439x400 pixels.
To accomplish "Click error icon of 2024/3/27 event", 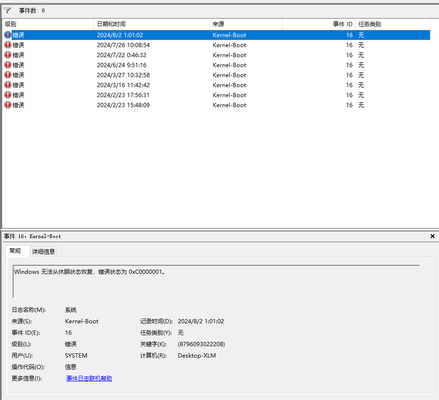I will click(8, 75).
